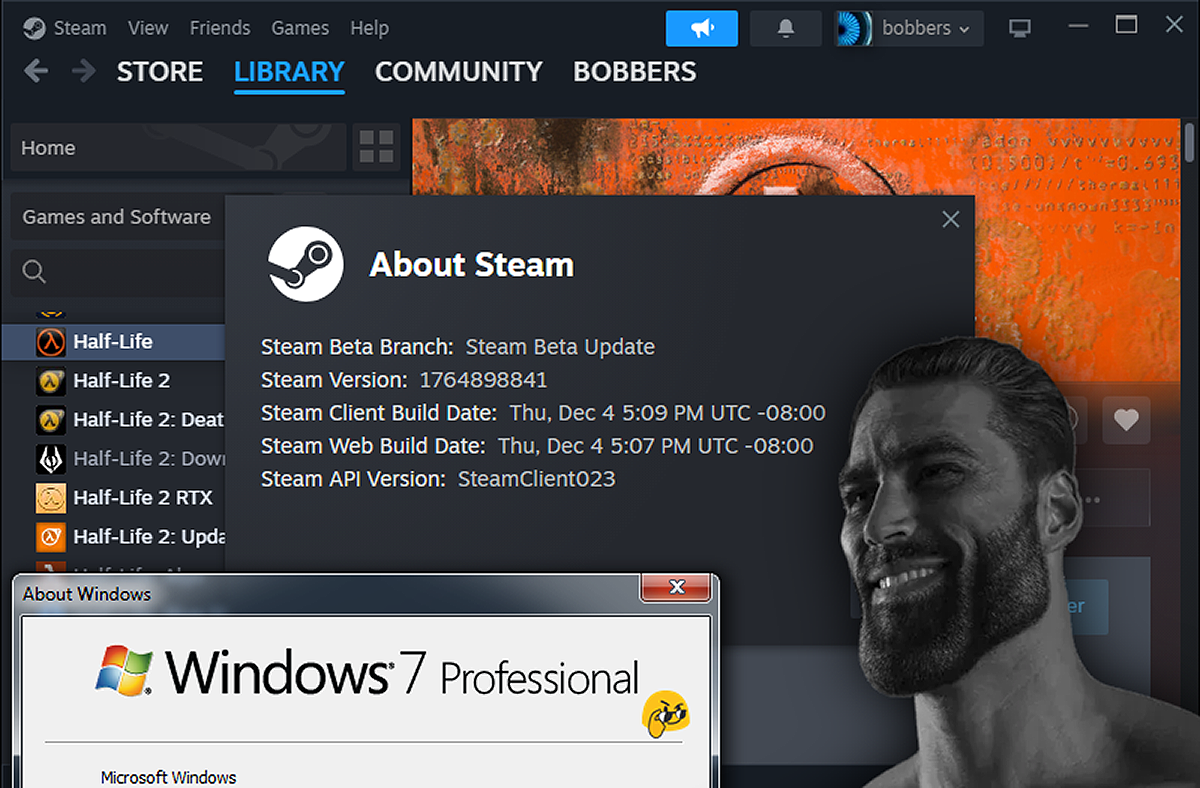Screen dimensions: 1200x788
Task: Go to the COMMUNITY tab
Action: (x=458, y=72)
